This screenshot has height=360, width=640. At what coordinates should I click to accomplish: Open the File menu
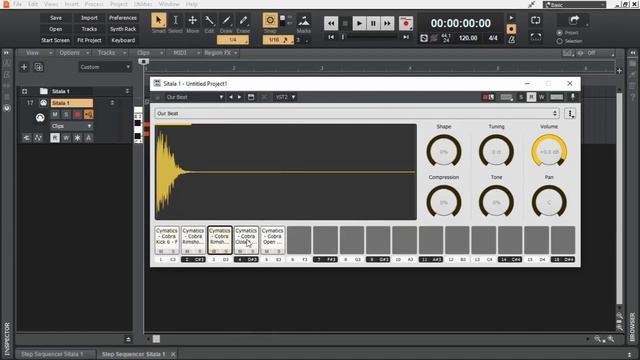(x=18, y=4)
